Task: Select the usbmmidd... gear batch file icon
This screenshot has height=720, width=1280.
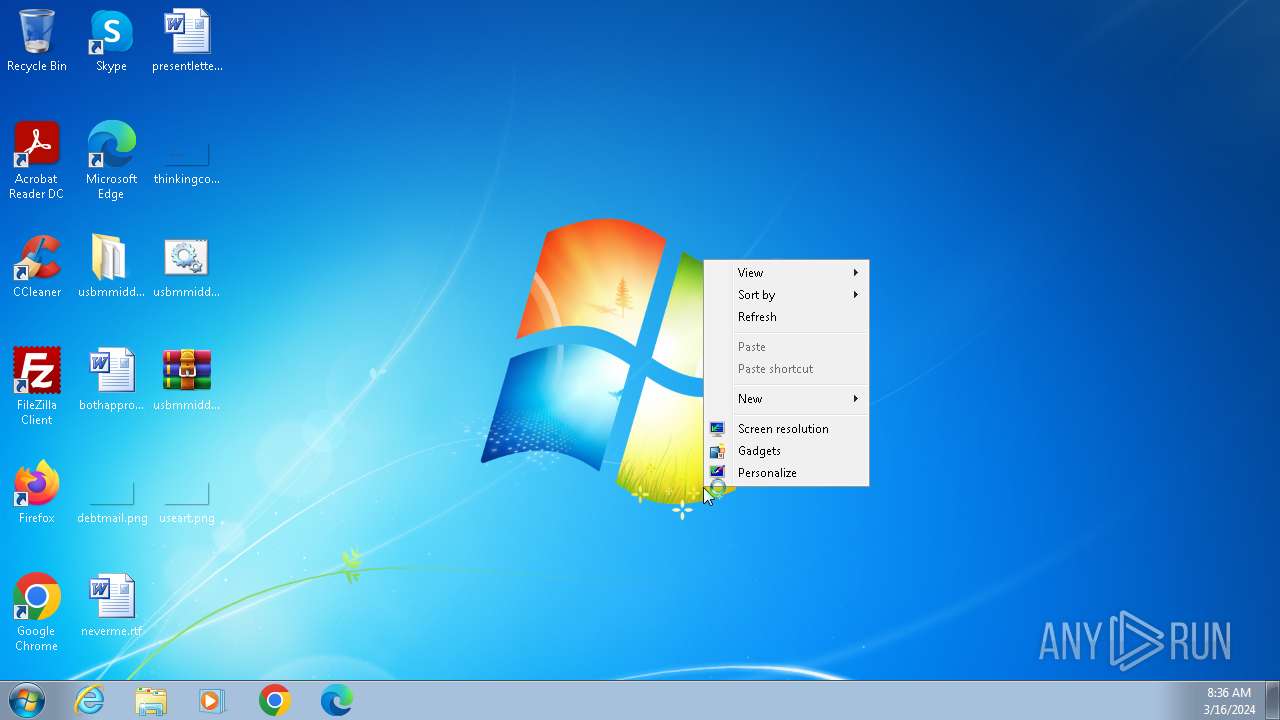Action: (187, 267)
